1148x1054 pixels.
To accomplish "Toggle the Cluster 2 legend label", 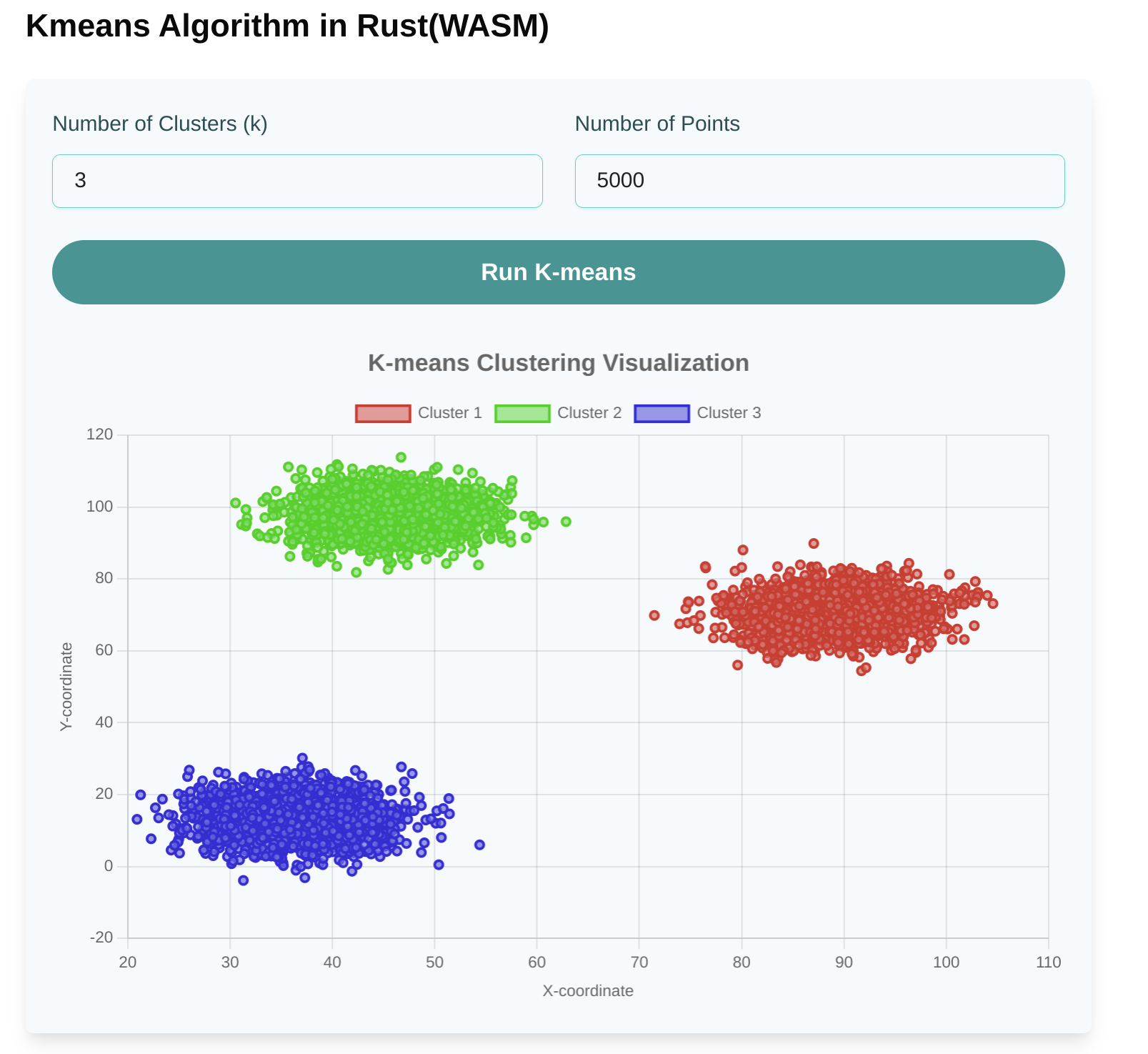I will point(589,413).
